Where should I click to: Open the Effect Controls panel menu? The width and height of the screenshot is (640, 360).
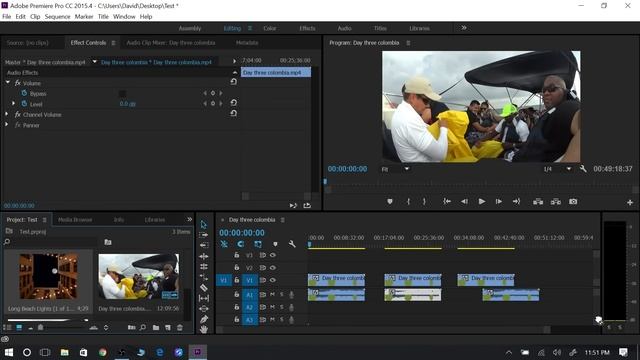pos(113,43)
